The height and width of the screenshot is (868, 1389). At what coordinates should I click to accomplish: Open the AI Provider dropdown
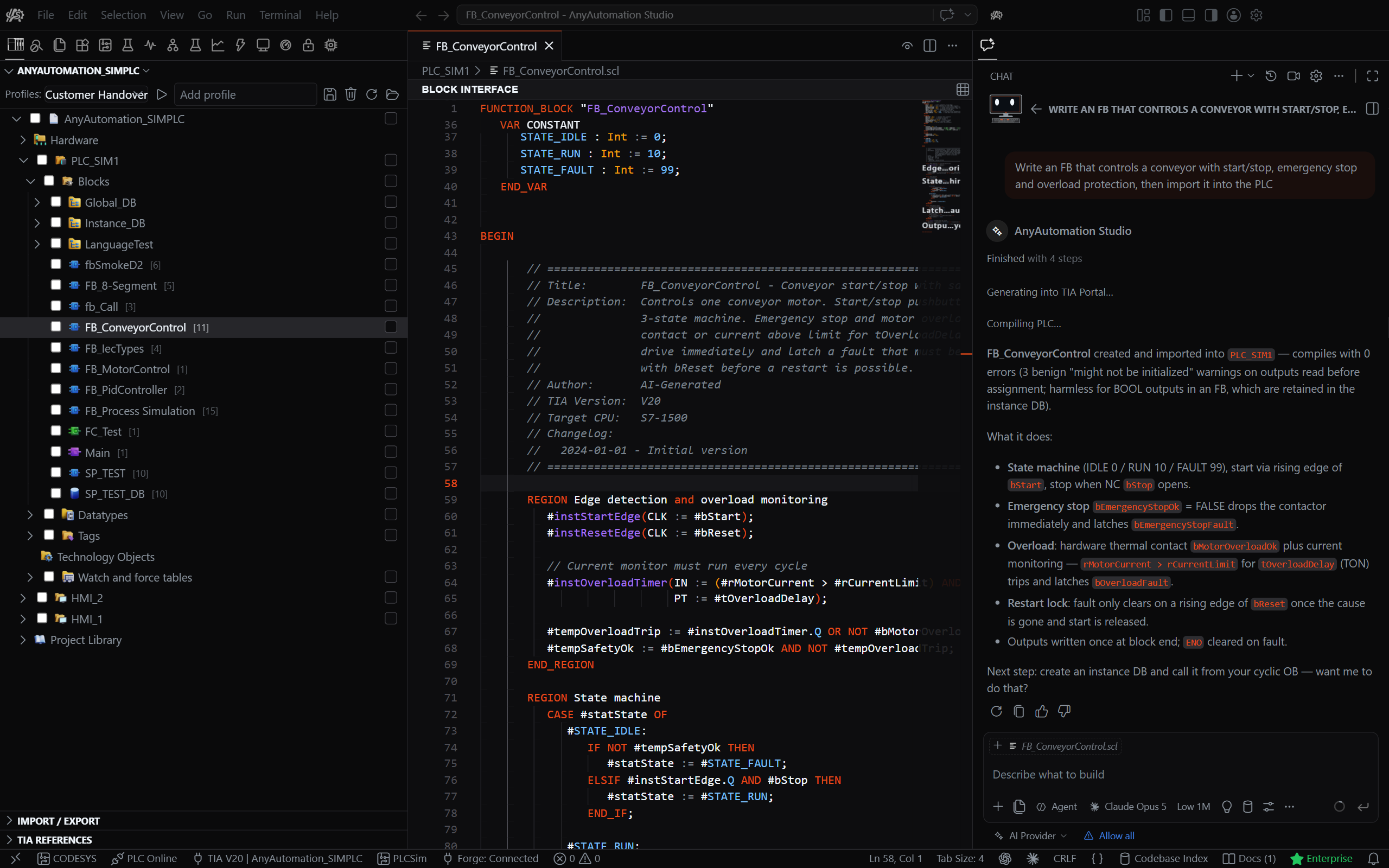pyautogui.click(x=1031, y=836)
